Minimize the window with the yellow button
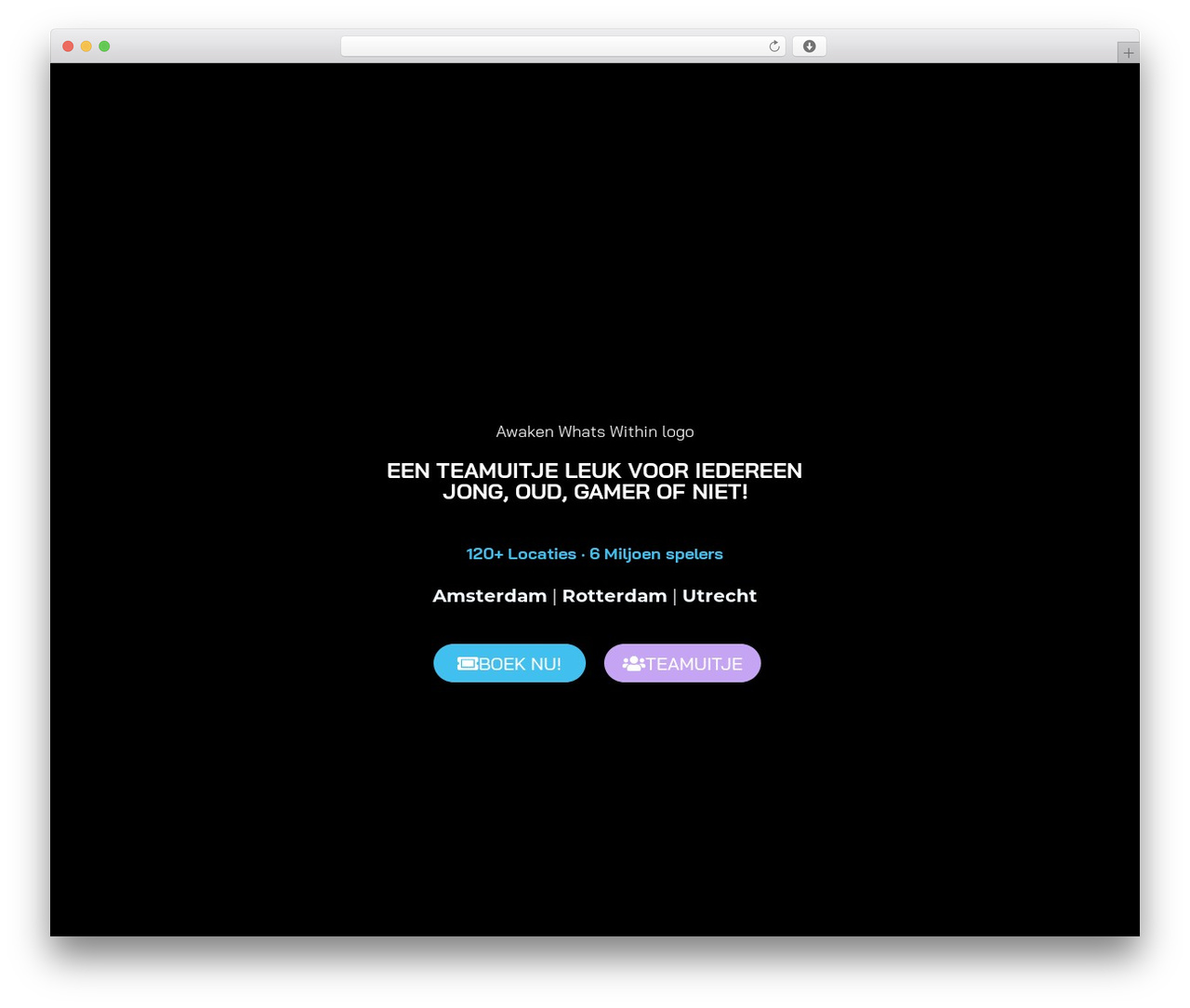The image size is (1190, 1008). point(86,46)
